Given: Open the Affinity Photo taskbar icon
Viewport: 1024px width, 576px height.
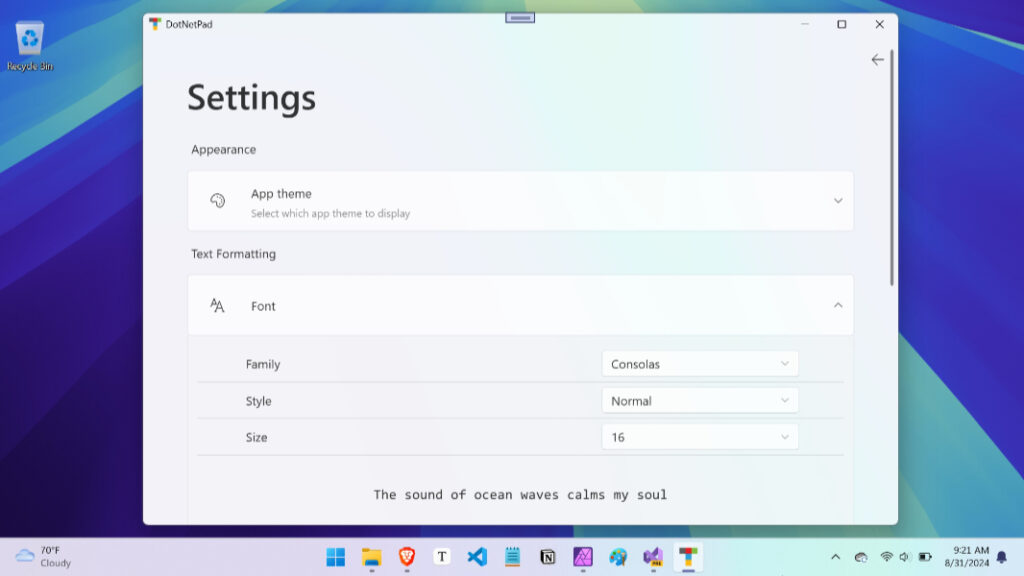Looking at the screenshot, I should tap(583, 557).
